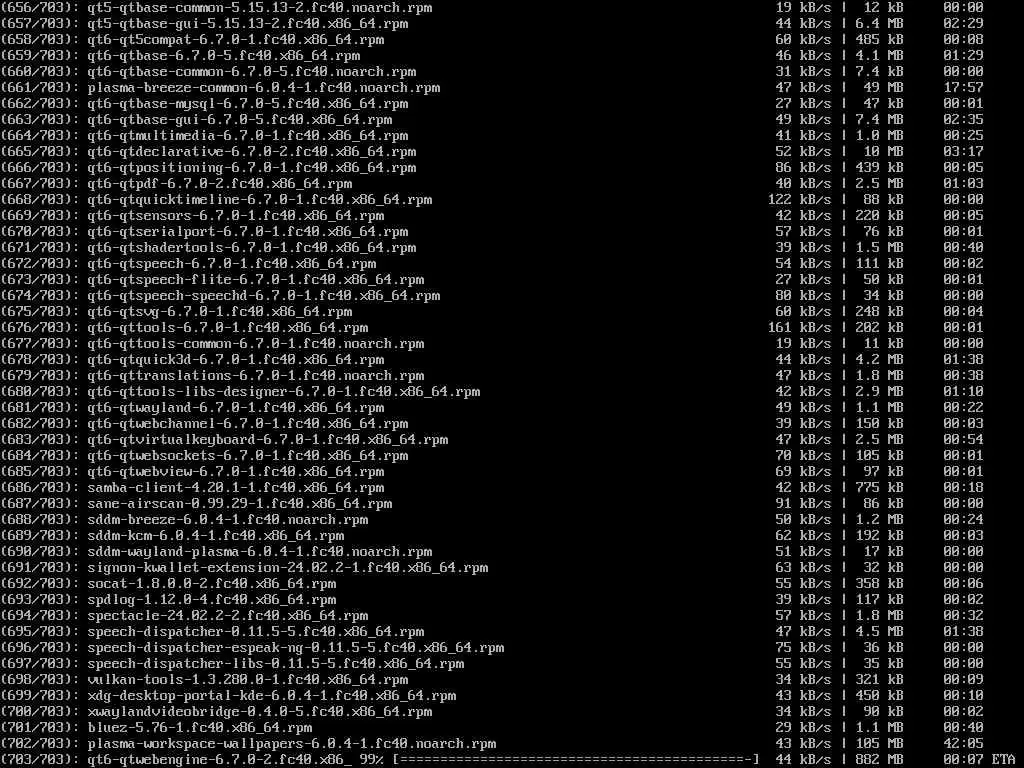This screenshot has height=768, width=1024.
Task: Click the bluez-5.76-1.fc40 package name
Action: pos(200,728)
